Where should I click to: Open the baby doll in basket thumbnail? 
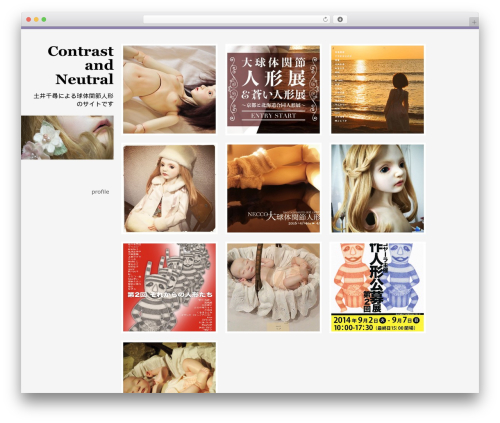tap(273, 287)
